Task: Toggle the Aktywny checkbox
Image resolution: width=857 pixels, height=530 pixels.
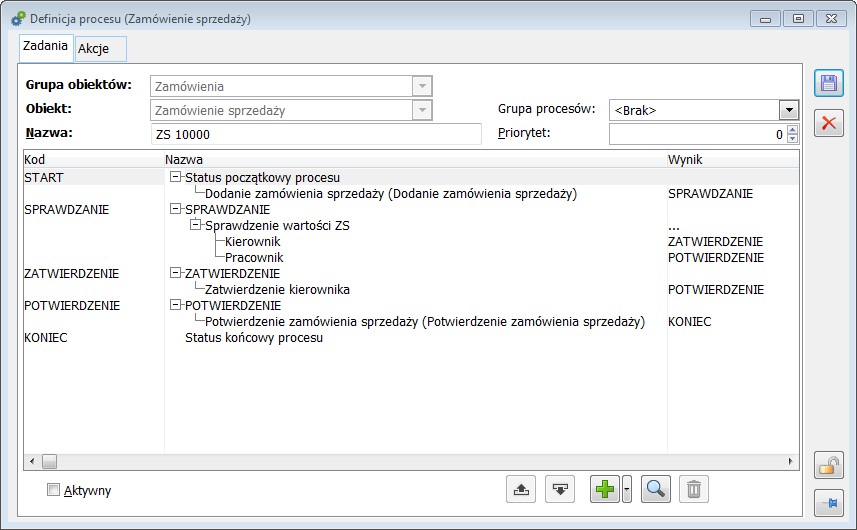Action: point(53,490)
